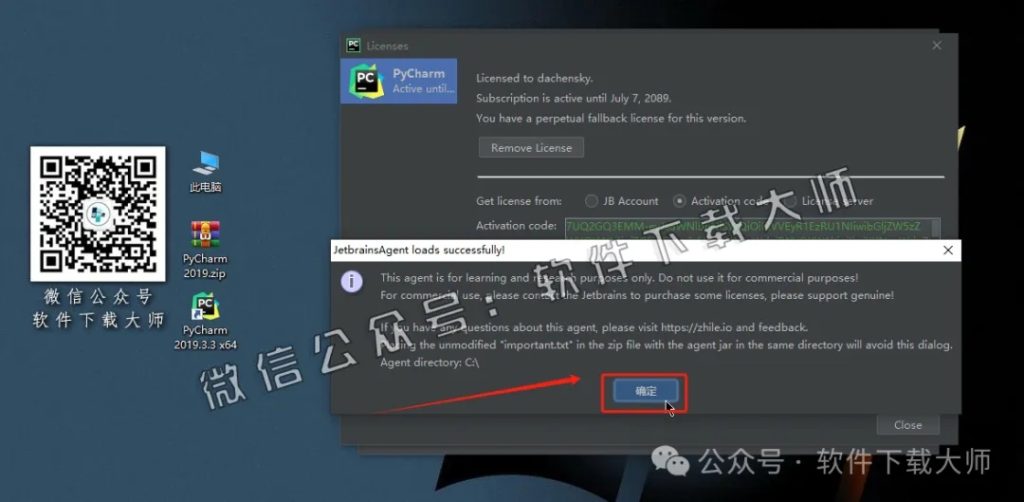Click inside the Activation code text field

tap(752, 228)
